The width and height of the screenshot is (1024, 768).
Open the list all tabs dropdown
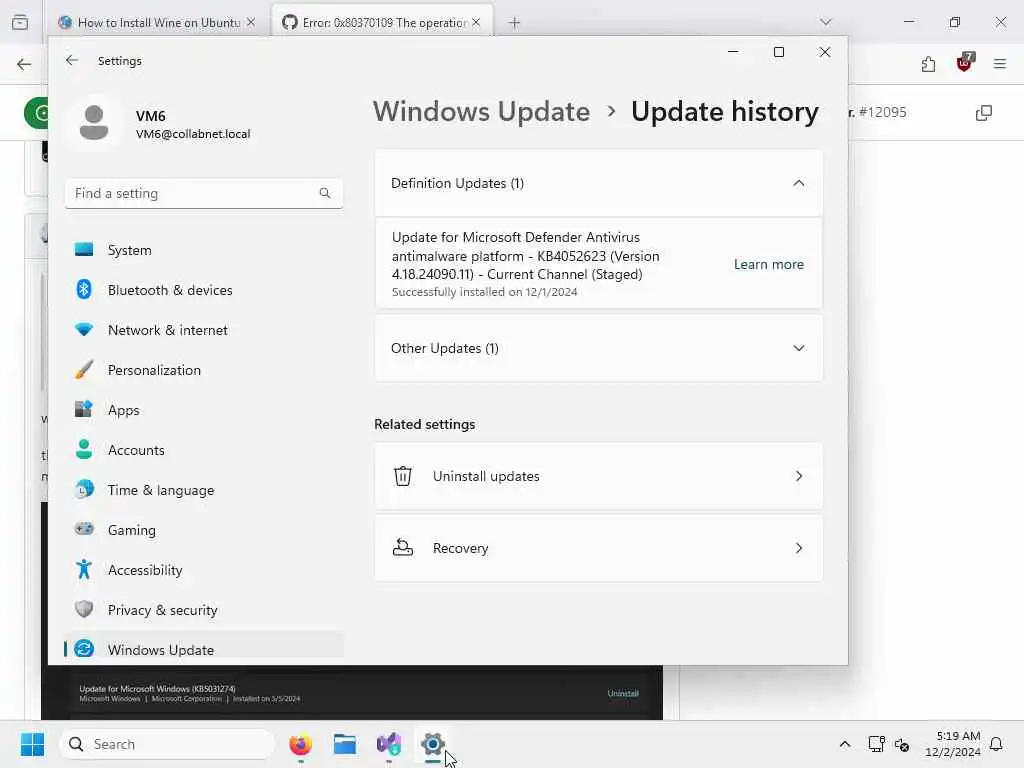tap(825, 22)
